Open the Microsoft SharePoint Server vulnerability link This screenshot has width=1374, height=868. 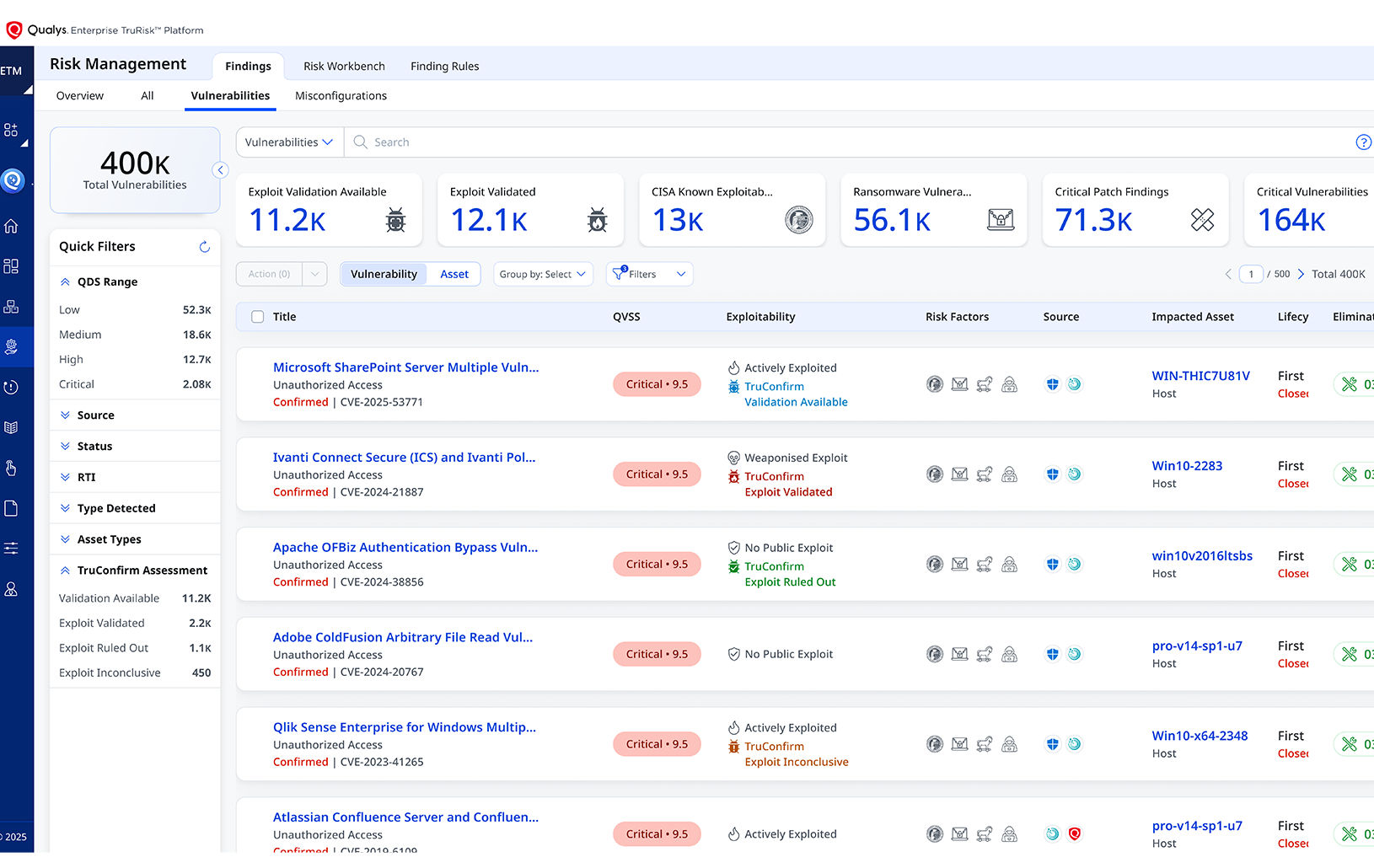405,367
